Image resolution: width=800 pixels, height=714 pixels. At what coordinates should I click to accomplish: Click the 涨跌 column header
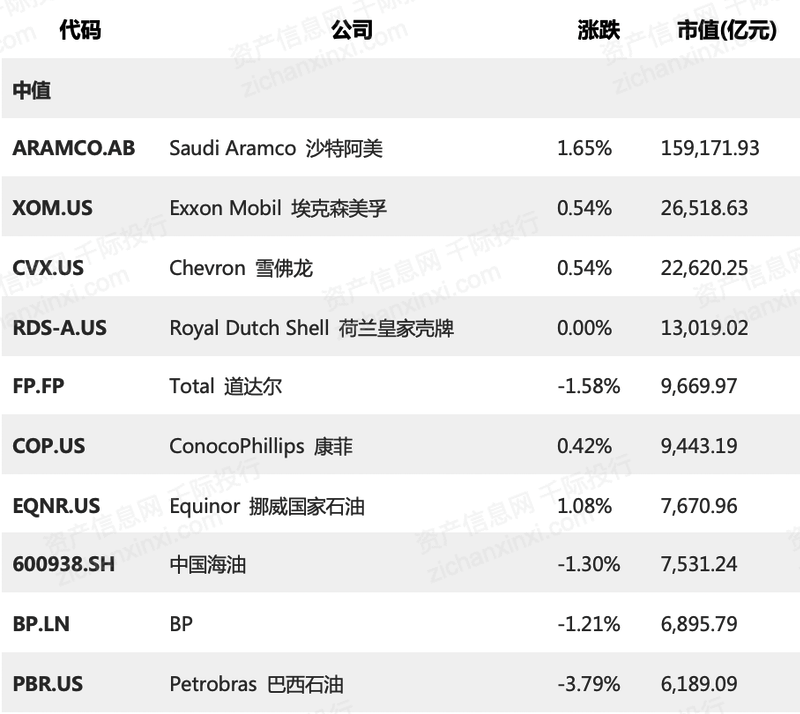pos(598,30)
